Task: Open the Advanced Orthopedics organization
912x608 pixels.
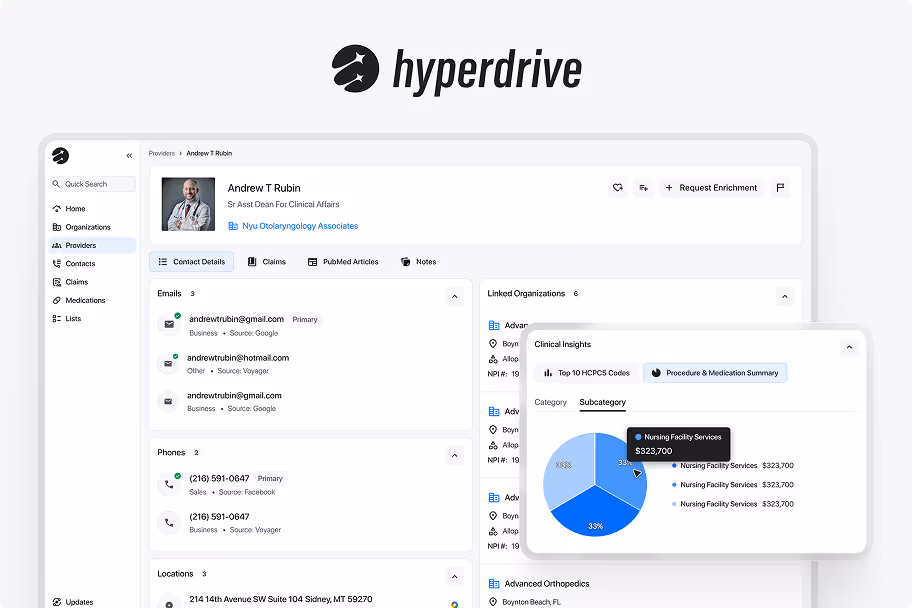Action: [x=547, y=584]
